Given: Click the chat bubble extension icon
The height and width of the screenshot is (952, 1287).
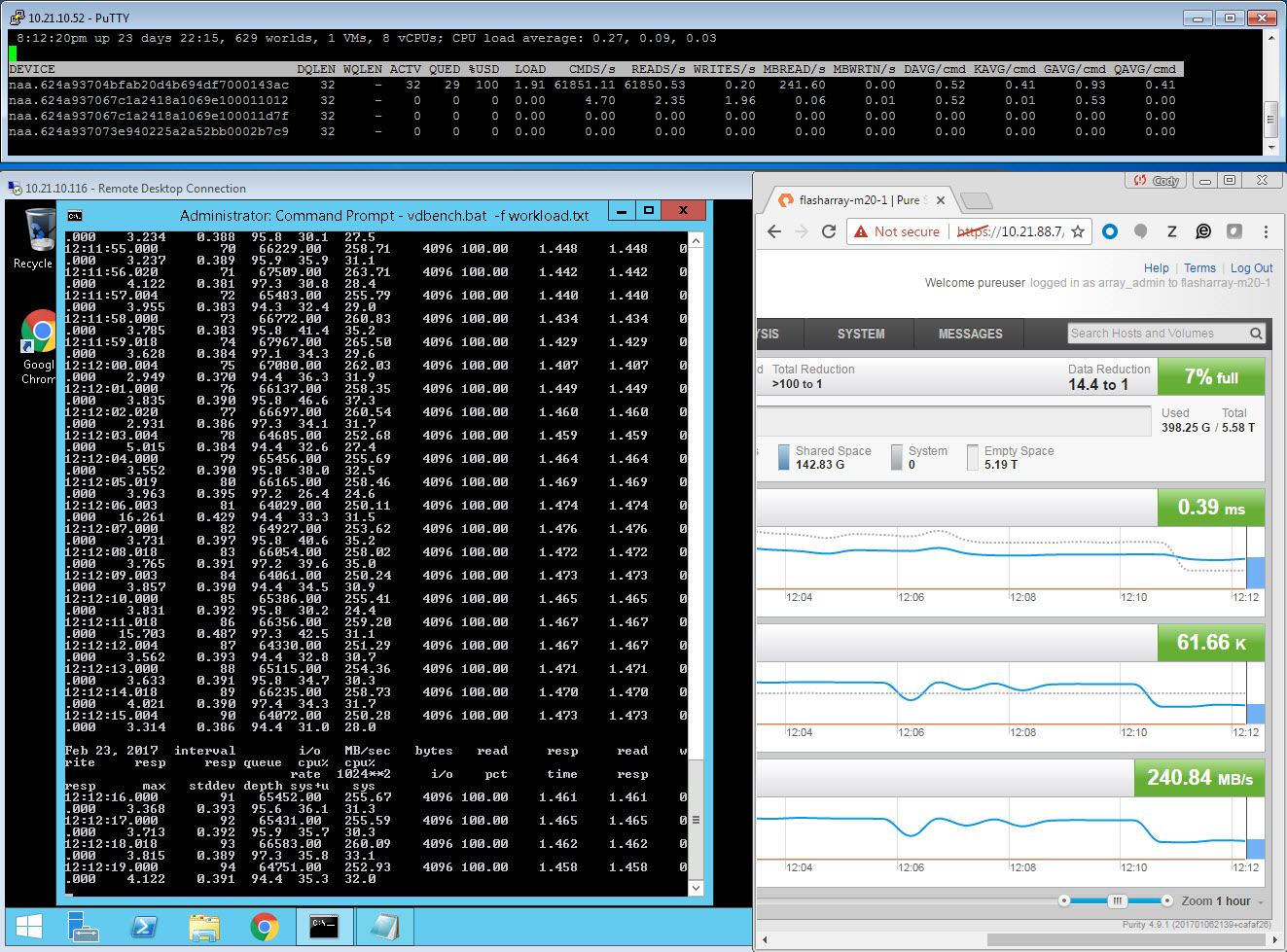Looking at the screenshot, I should pyautogui.click(x=1203, y=231).
